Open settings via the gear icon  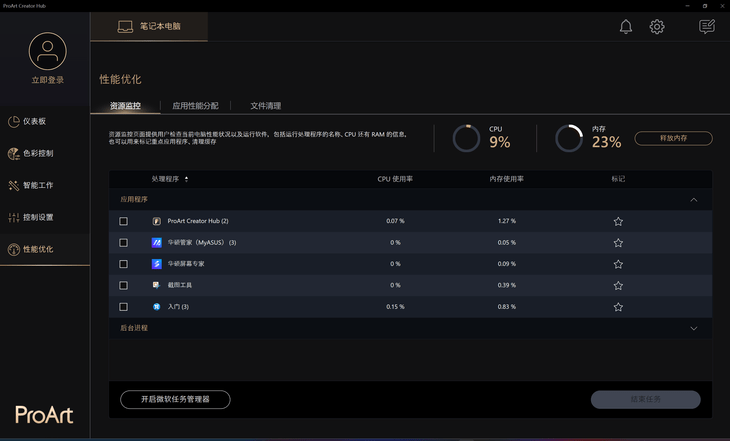pyautogui.click(x=657, y=27)
